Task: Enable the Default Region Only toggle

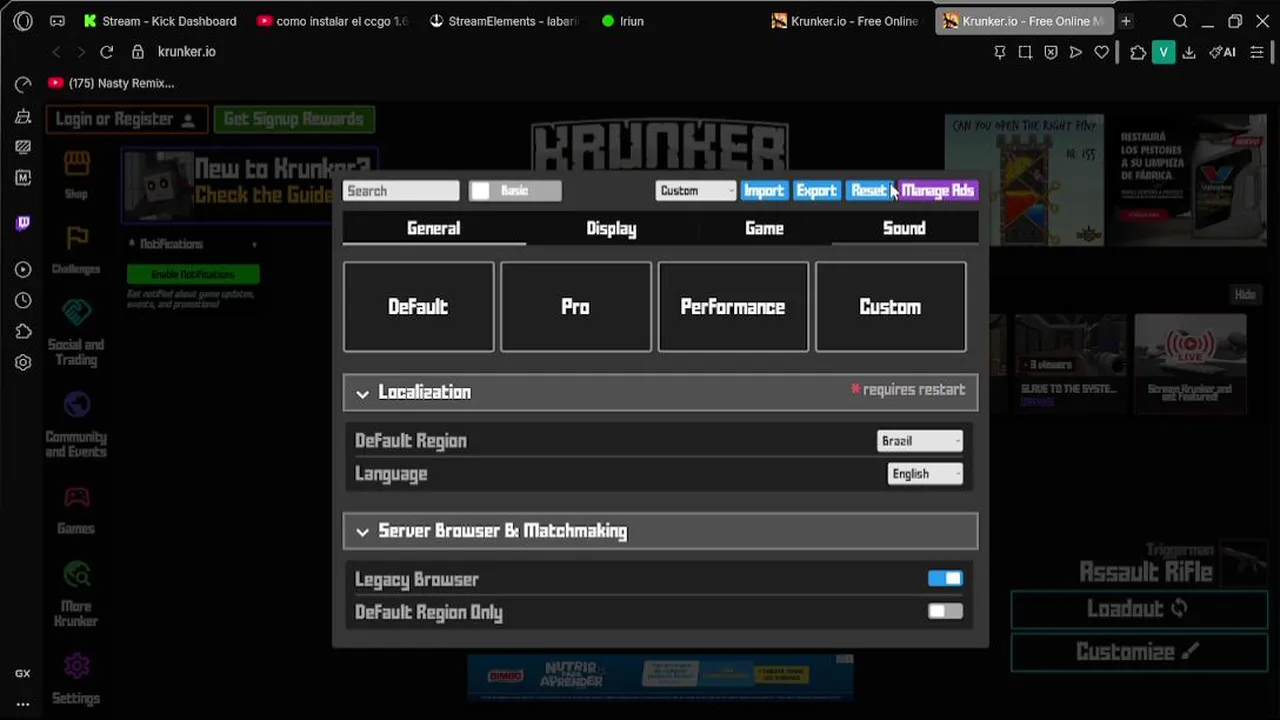Action: point(945,611)
